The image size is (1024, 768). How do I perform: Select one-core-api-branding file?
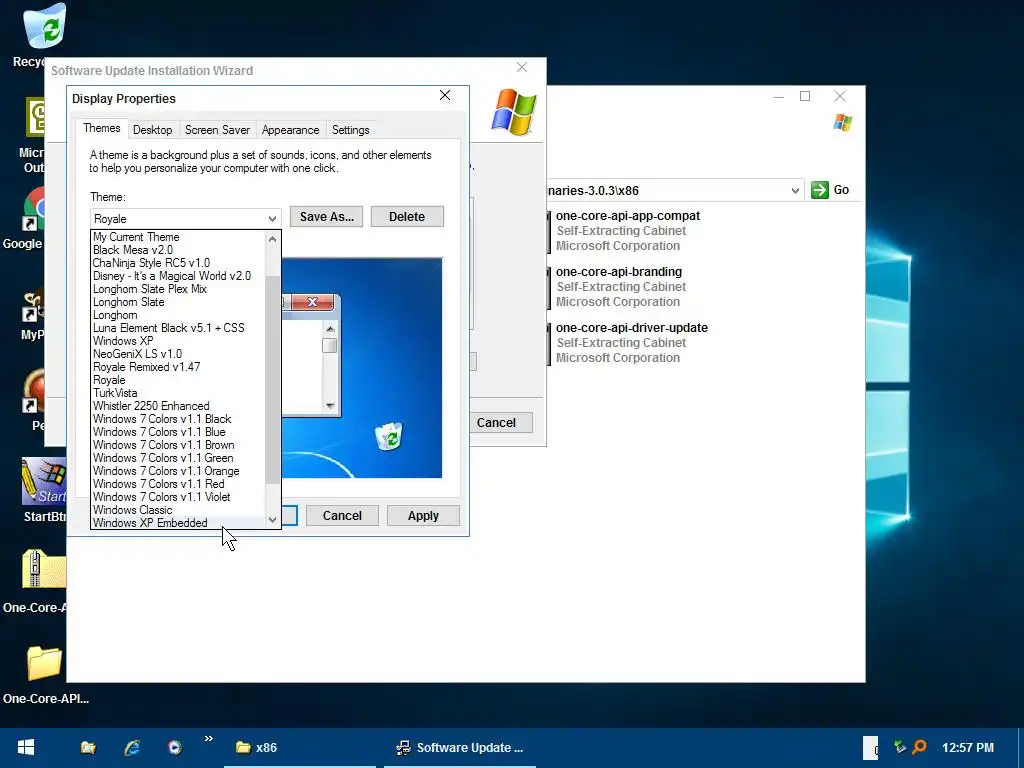pos(618,287)
